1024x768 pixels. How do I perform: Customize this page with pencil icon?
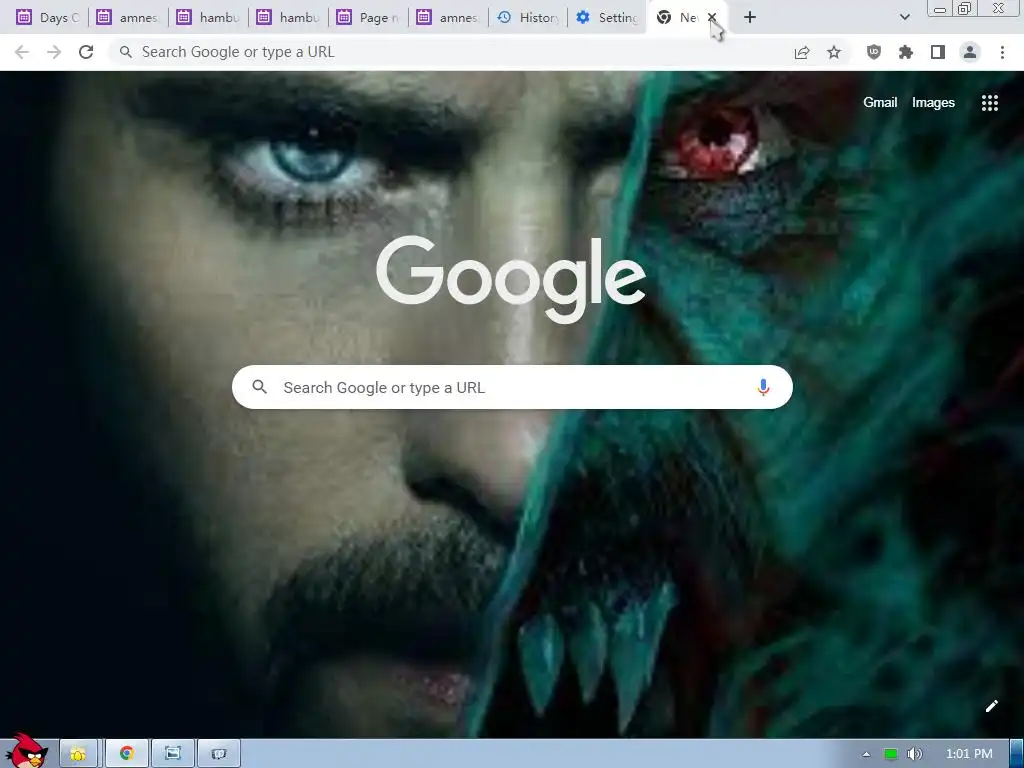(x=991, y=706)
